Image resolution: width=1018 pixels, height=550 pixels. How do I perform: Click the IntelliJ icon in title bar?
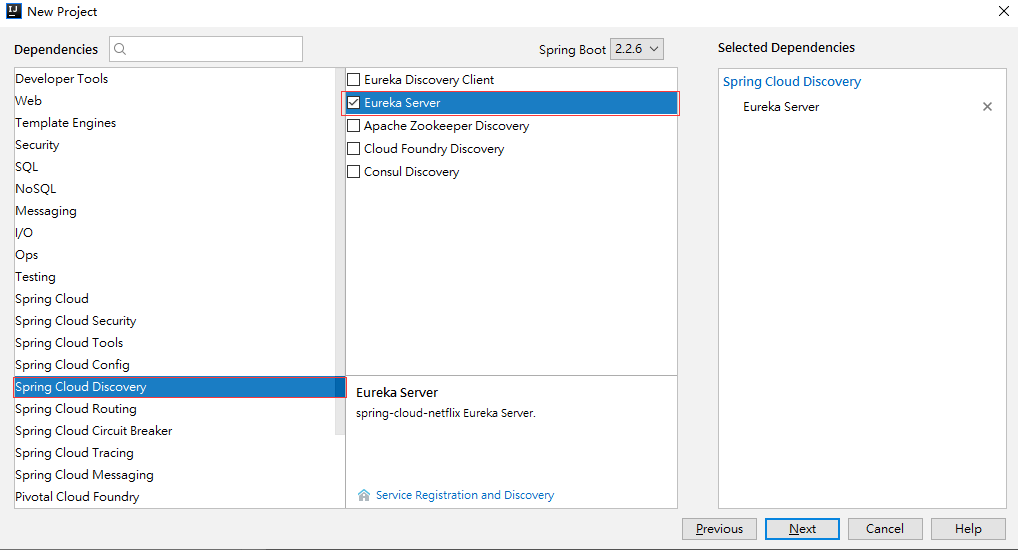click(13, 11)
